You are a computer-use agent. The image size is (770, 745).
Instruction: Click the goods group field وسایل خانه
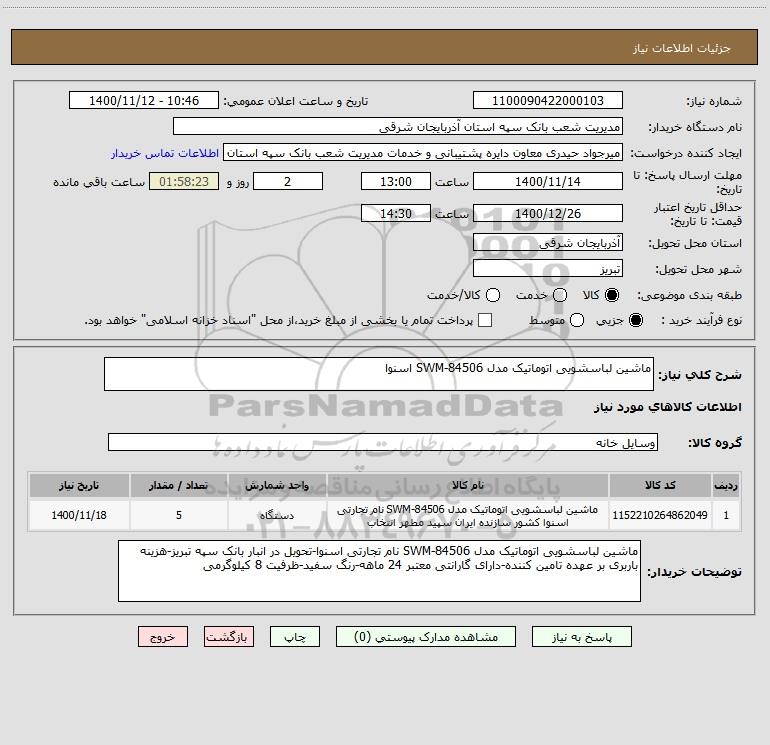tap(383, 442)
